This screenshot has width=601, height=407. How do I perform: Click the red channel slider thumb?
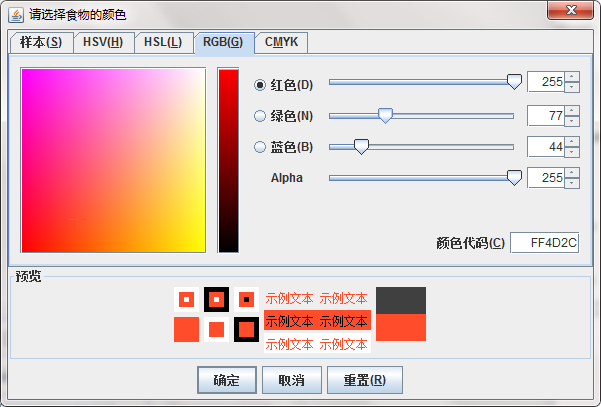pyautogui.click(x=514, y=82)
